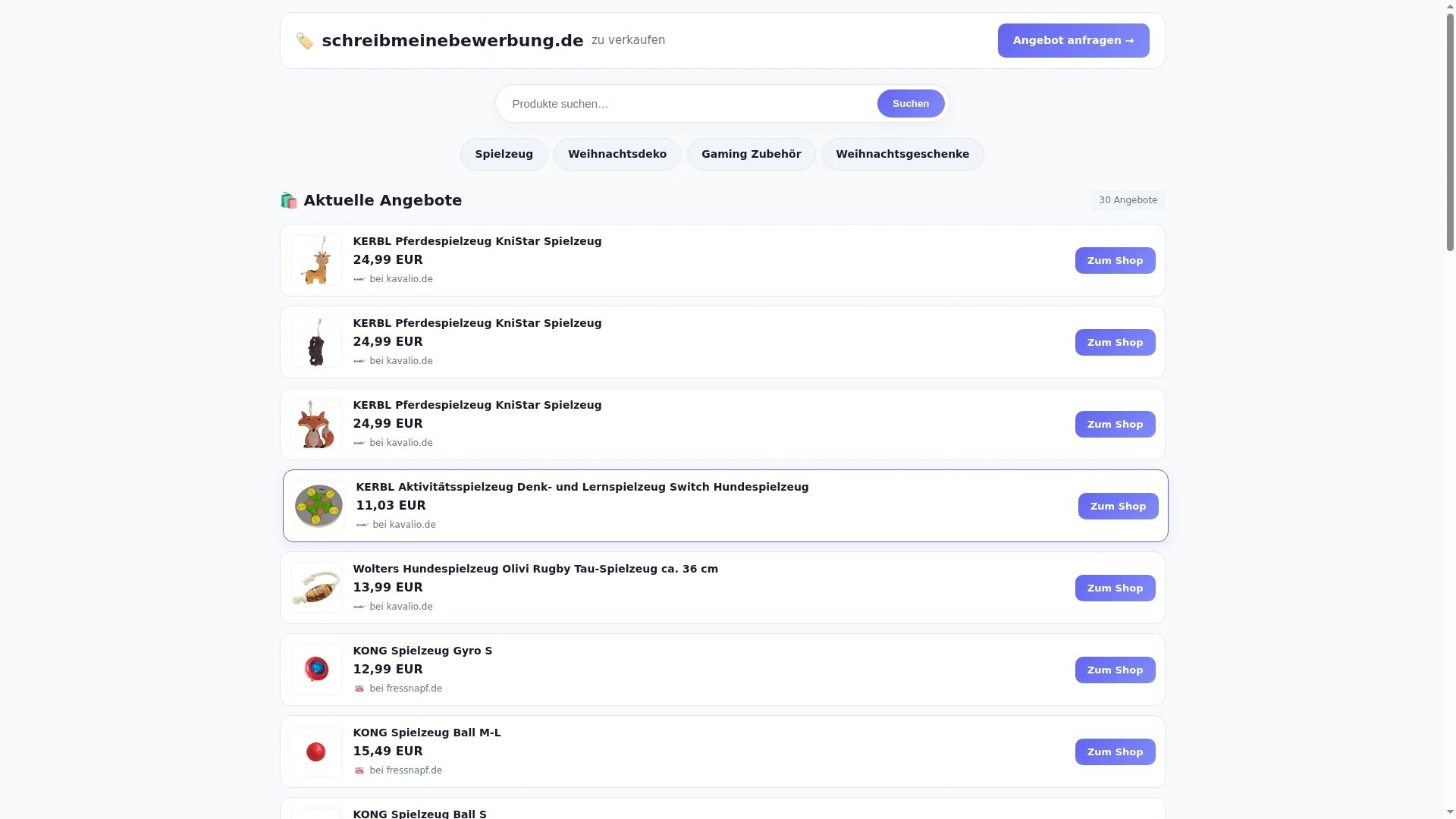The height and width of the screenshot is (819, 1456).
Task: Click the Suchen search button
Action: click(911, 104)
